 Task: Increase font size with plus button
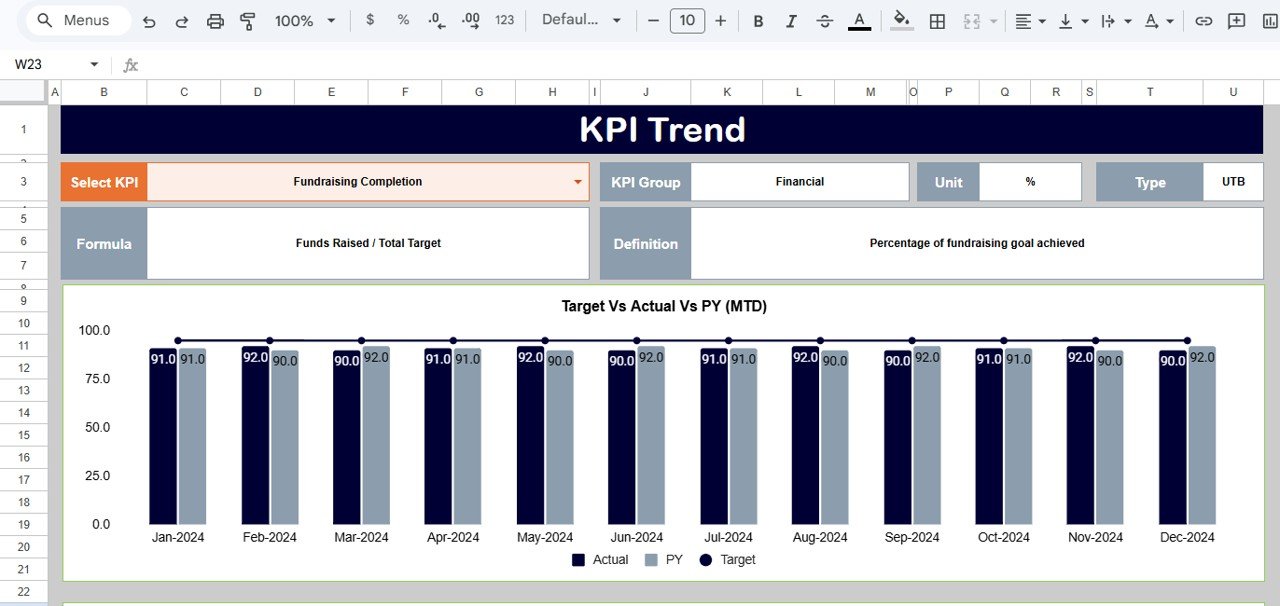[x=720, y=20]
